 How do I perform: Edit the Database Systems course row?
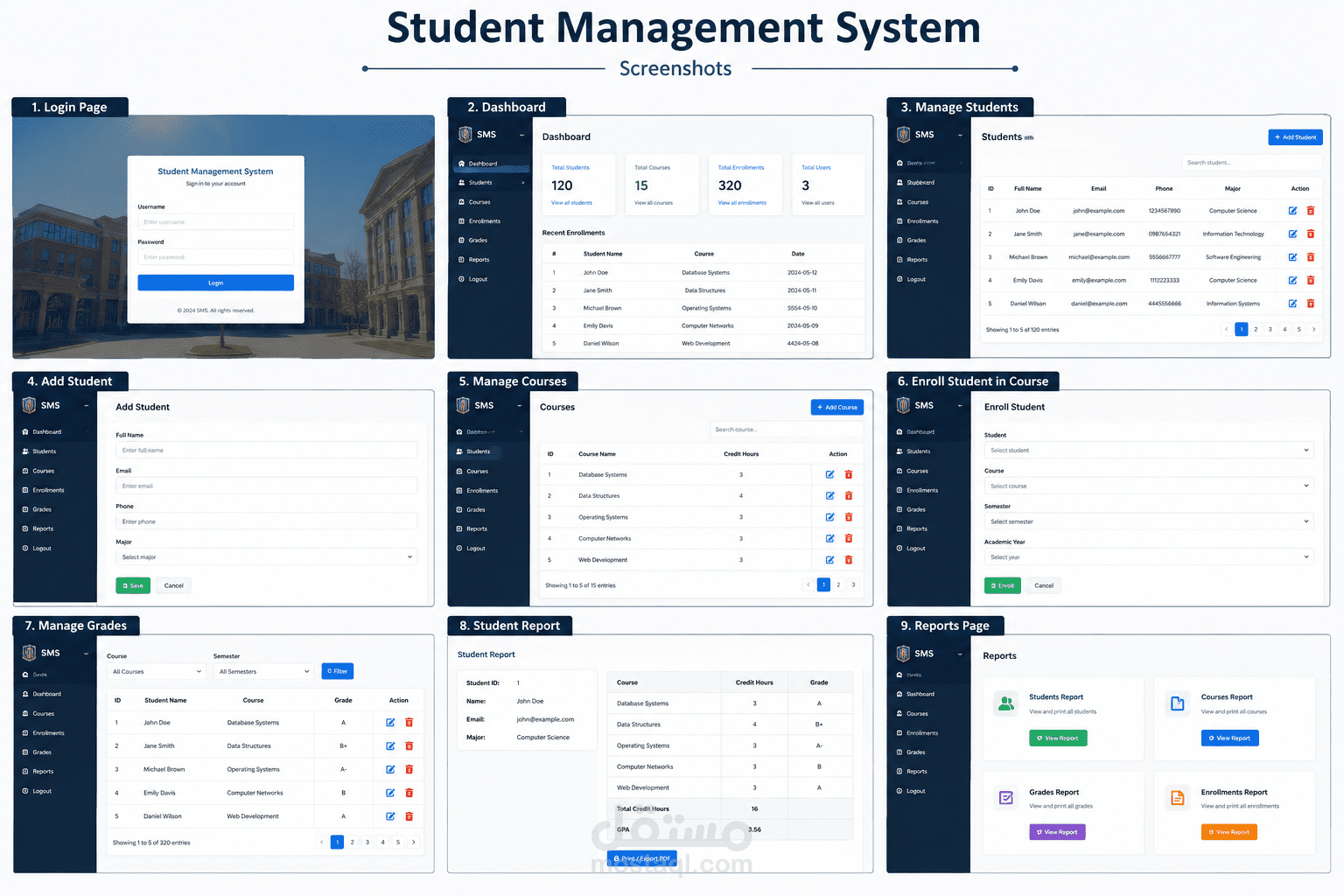tap(830, 474)
